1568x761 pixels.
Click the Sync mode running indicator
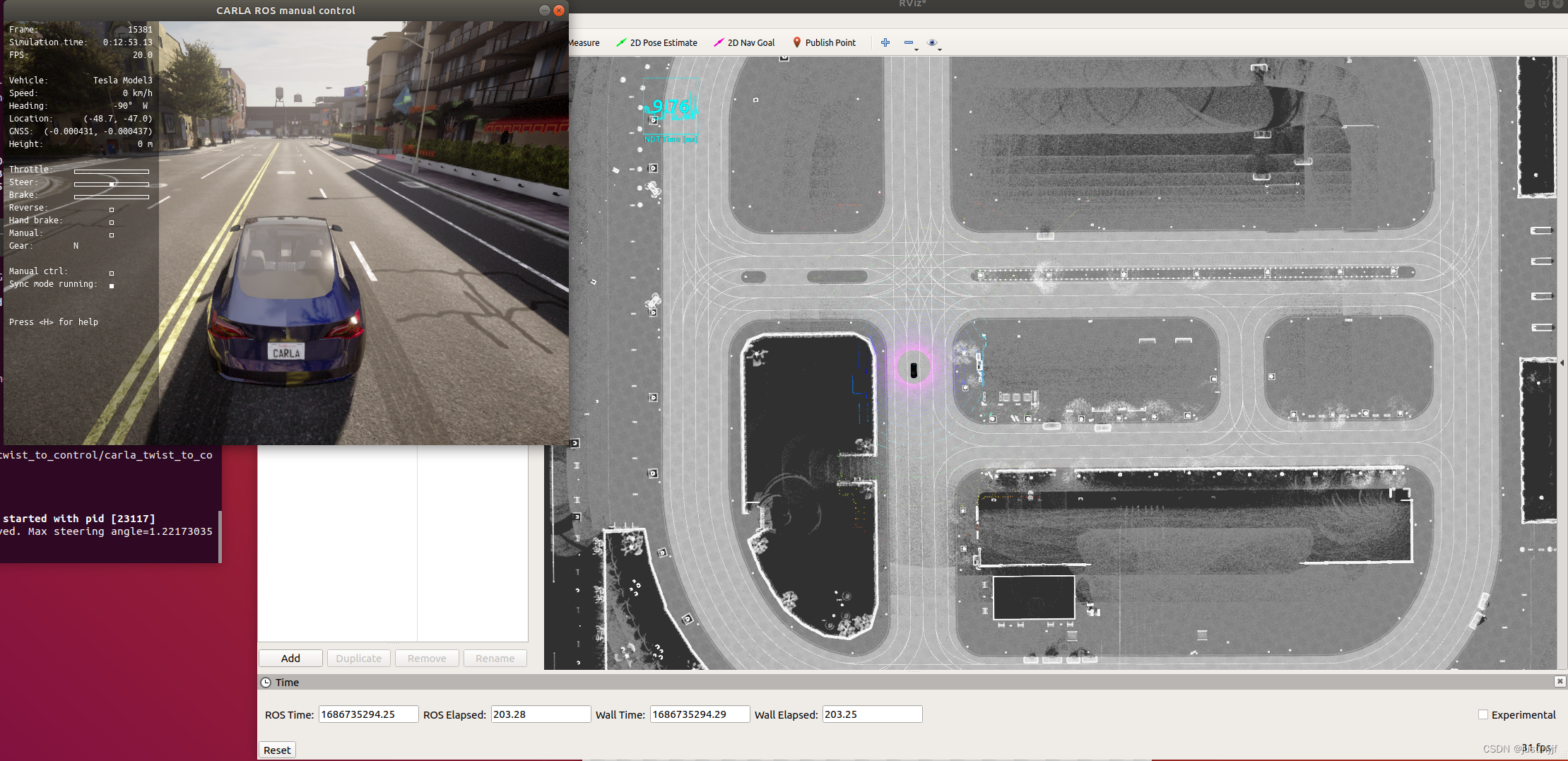112,286
